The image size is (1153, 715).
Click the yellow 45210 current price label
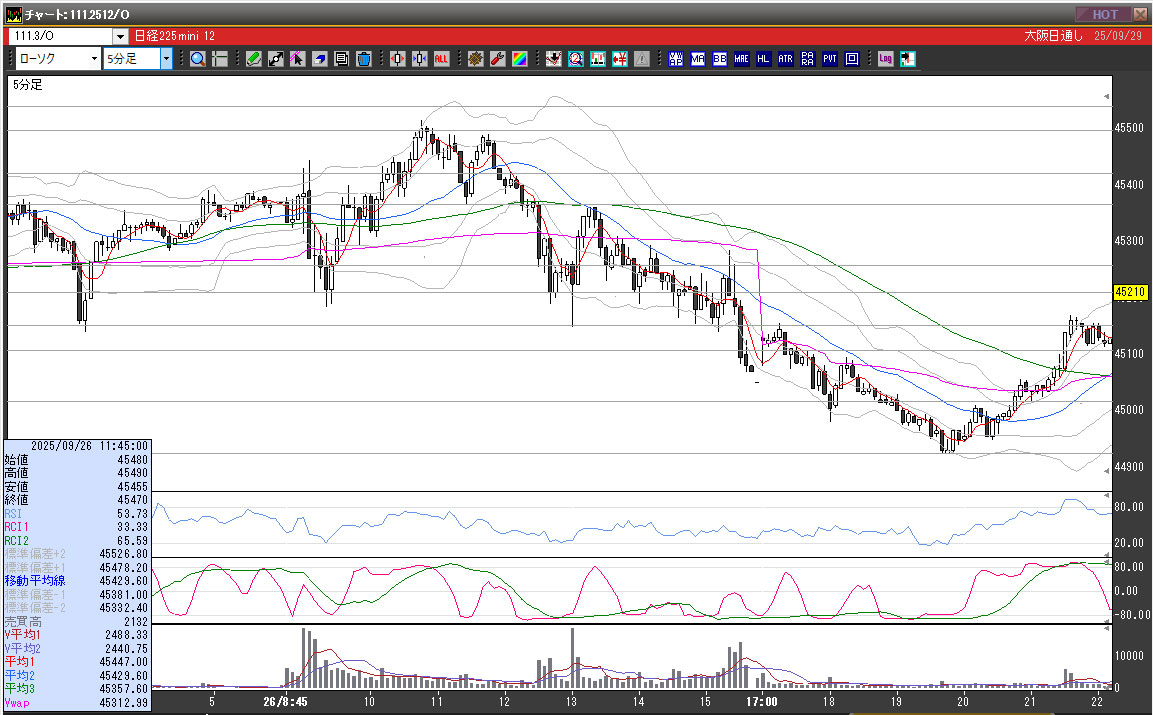[x=1129, y=292]
